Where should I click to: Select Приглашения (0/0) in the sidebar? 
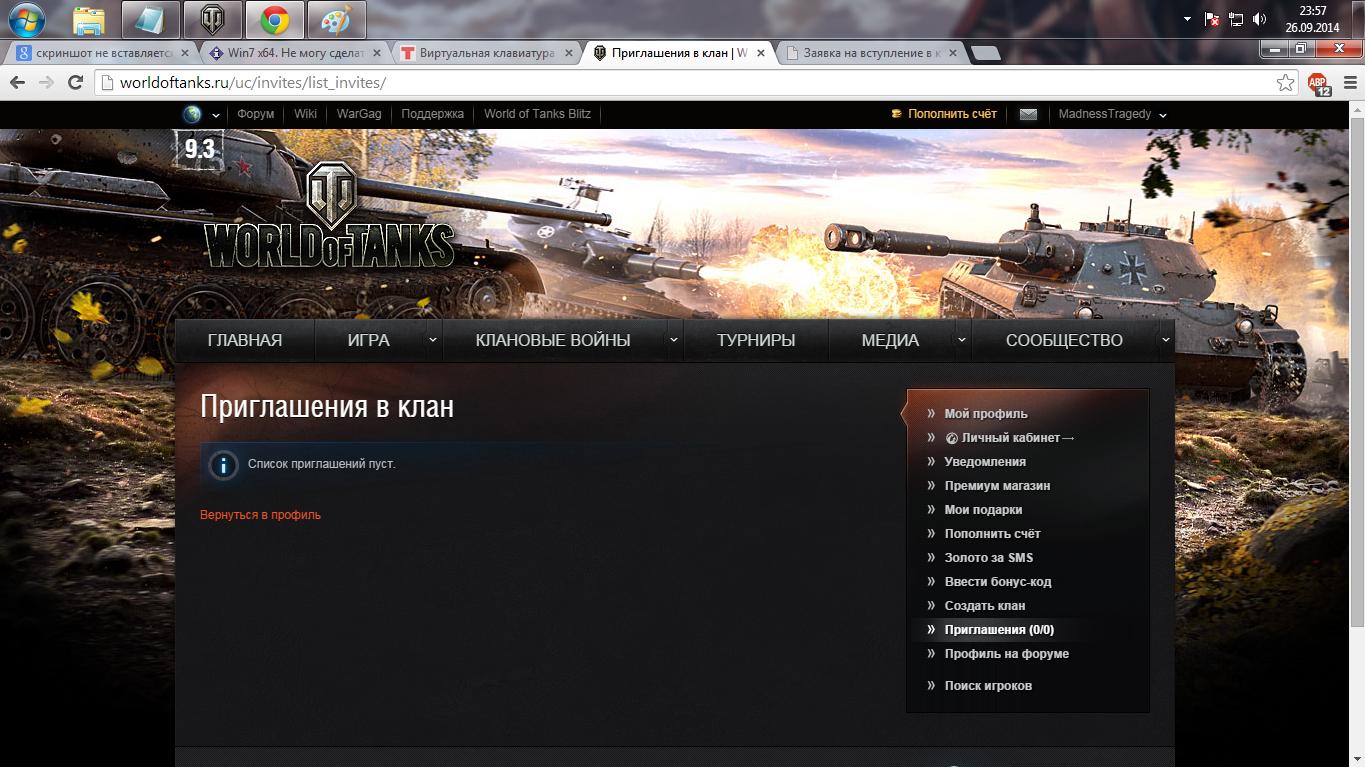tap(999, 630)
